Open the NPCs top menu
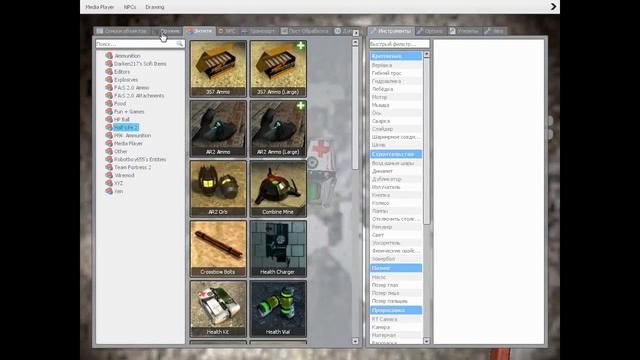The height and width of the screenshot is (360, 640). click(x=130, y=7)
